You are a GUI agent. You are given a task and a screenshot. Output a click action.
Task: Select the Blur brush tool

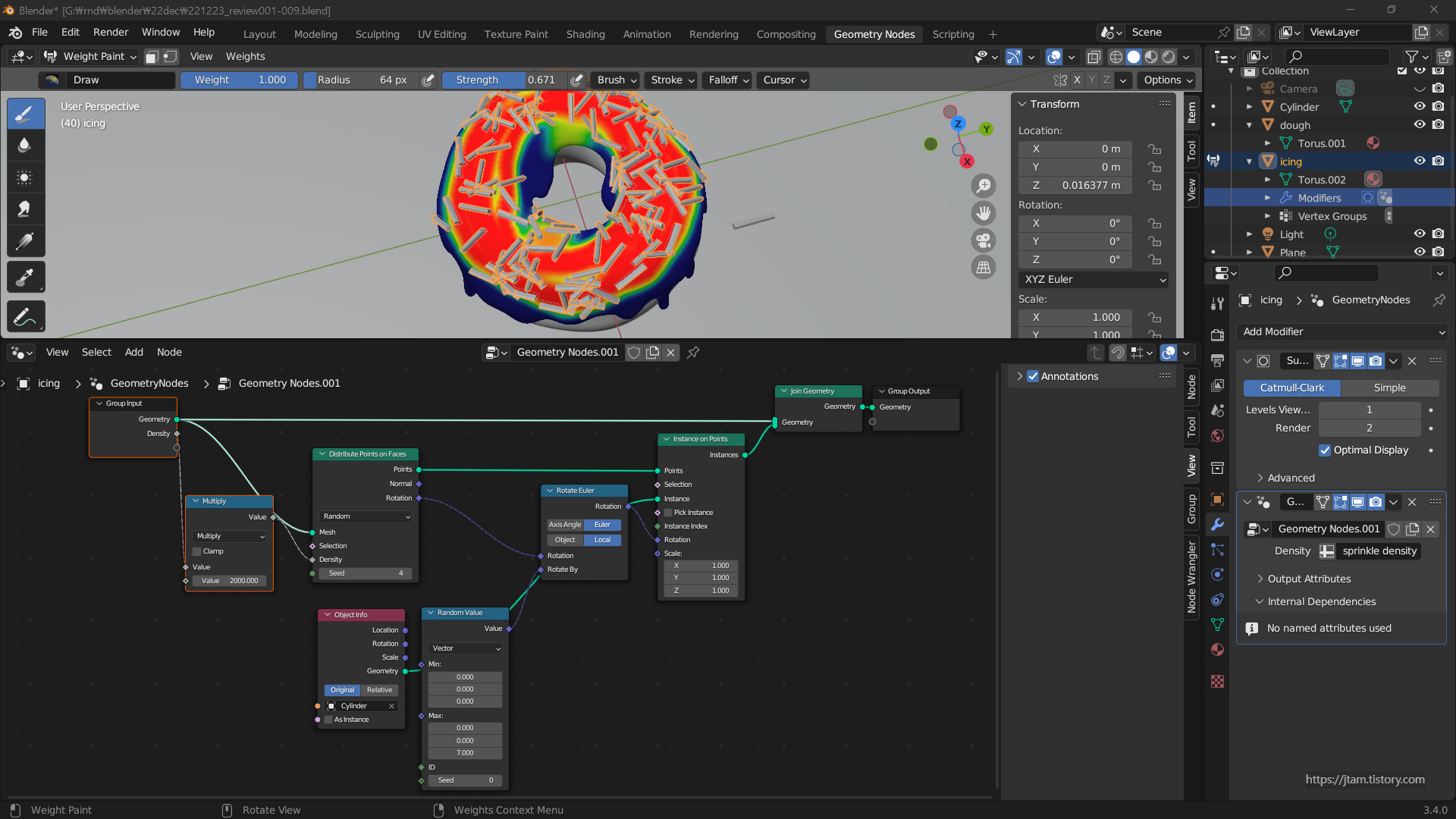click(x=24, y=145)
